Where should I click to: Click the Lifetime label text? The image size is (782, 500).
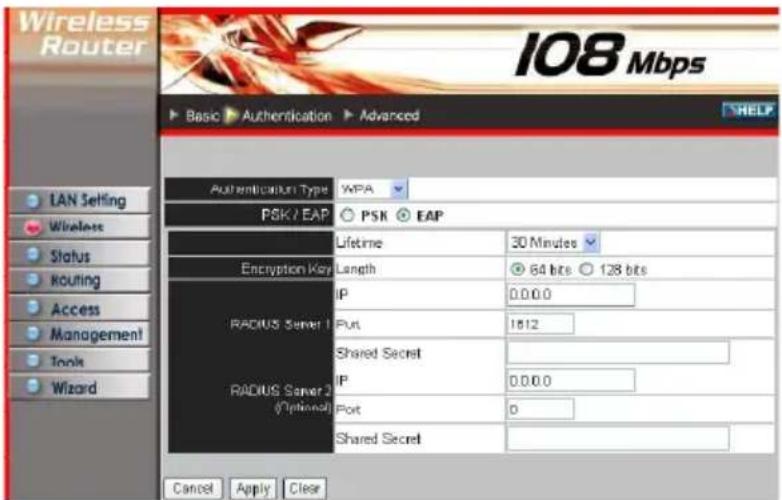coord(359,243)
